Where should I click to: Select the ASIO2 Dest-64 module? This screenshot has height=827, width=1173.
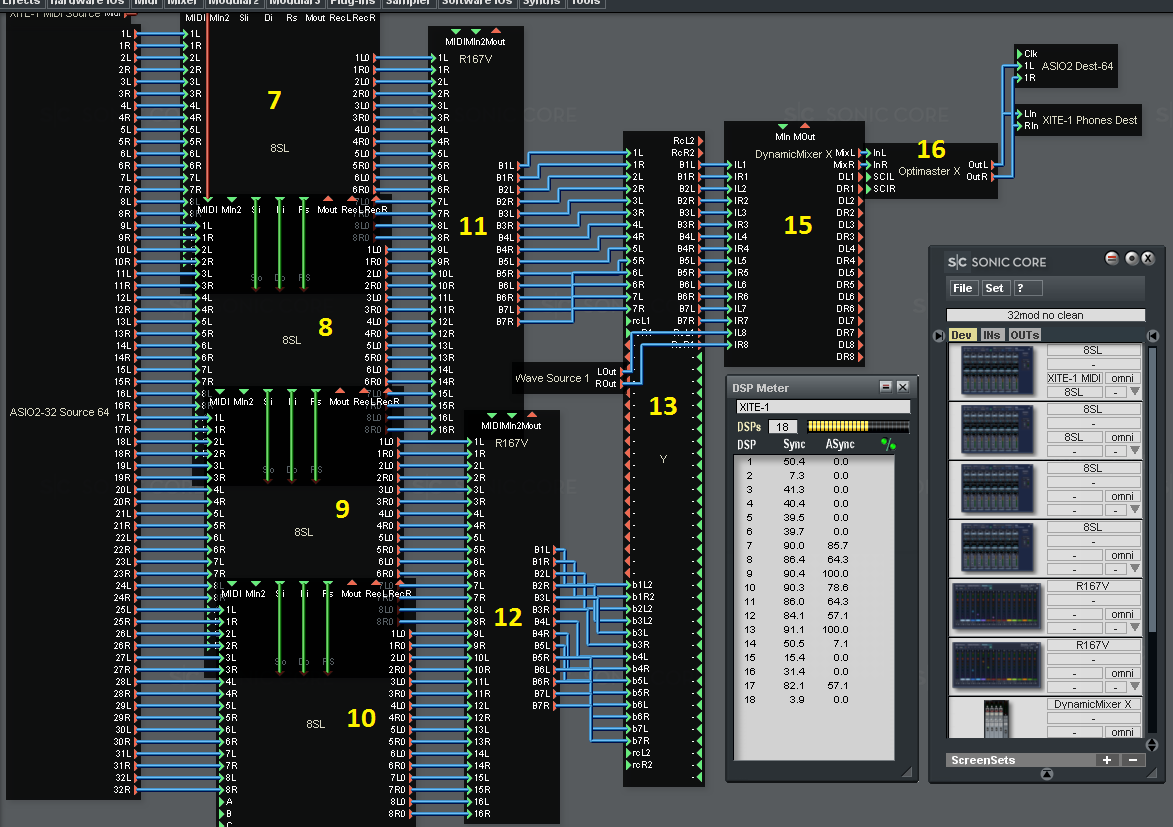(1077, 67)
